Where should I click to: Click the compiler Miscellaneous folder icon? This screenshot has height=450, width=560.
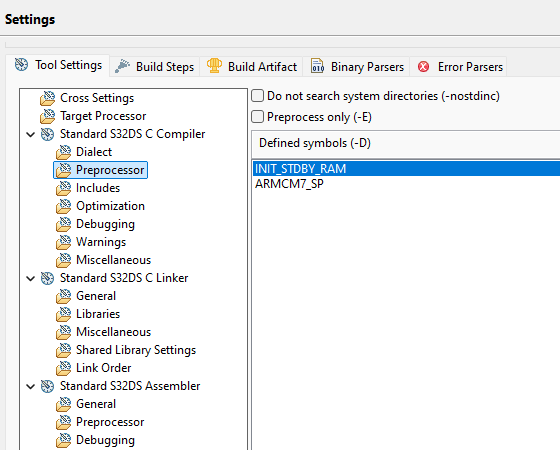point(64,260)
